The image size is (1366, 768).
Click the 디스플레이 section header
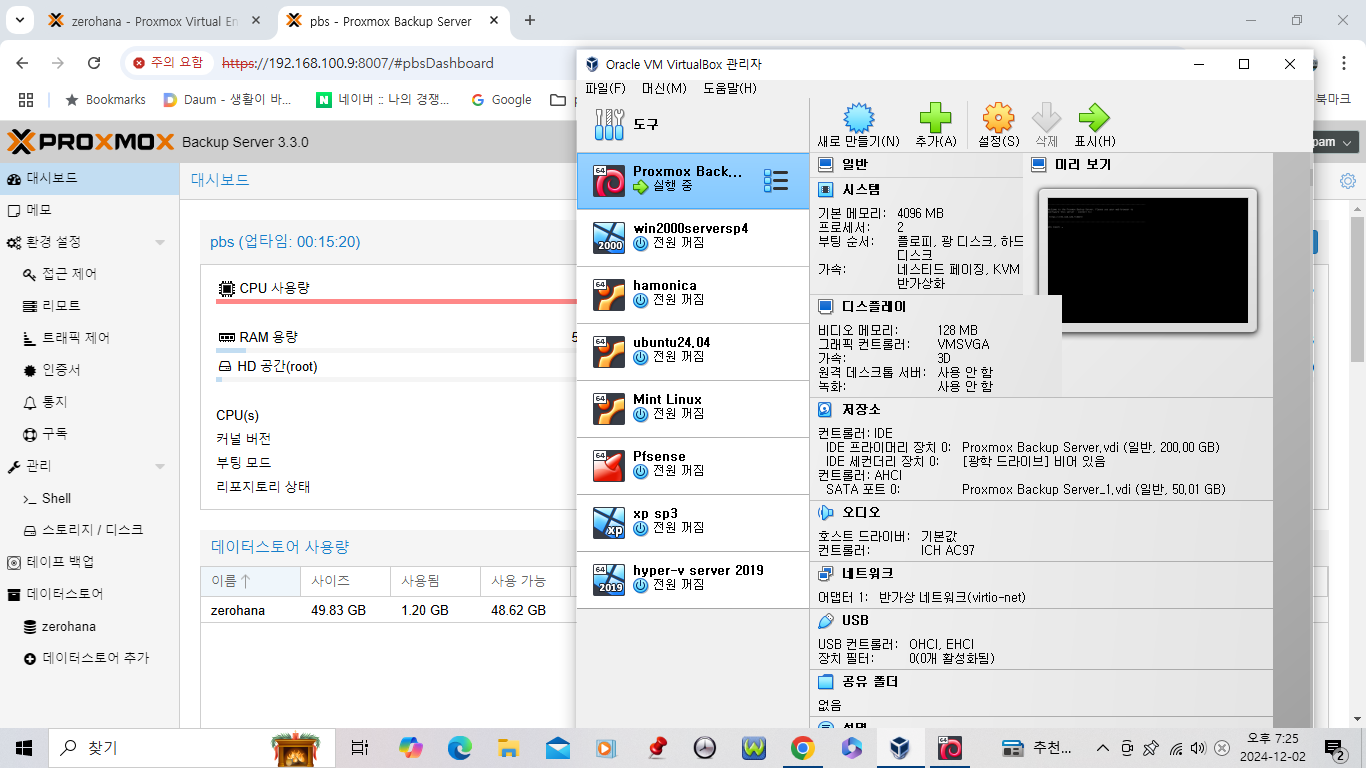(874, 307)
